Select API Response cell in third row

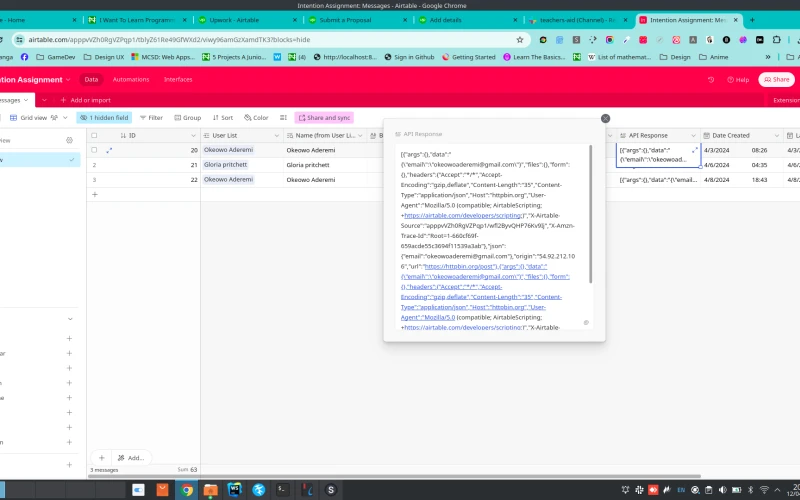[x=658, y=180]
